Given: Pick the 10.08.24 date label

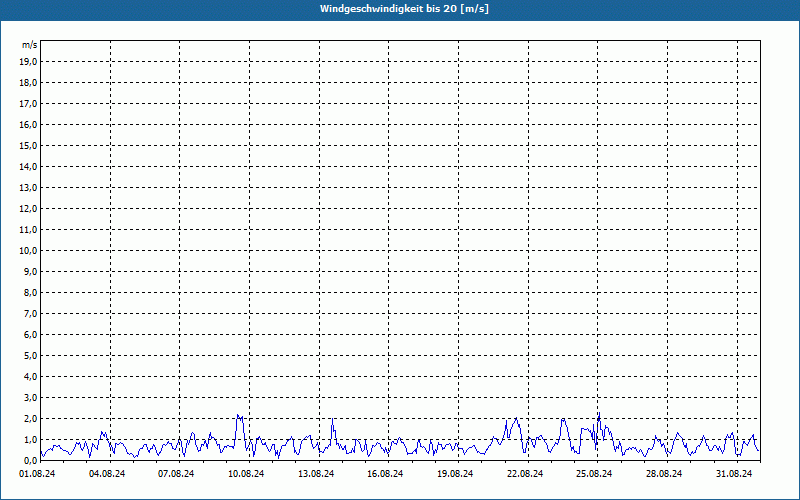Looking at the screenshot, I should [x=246, y=474].
